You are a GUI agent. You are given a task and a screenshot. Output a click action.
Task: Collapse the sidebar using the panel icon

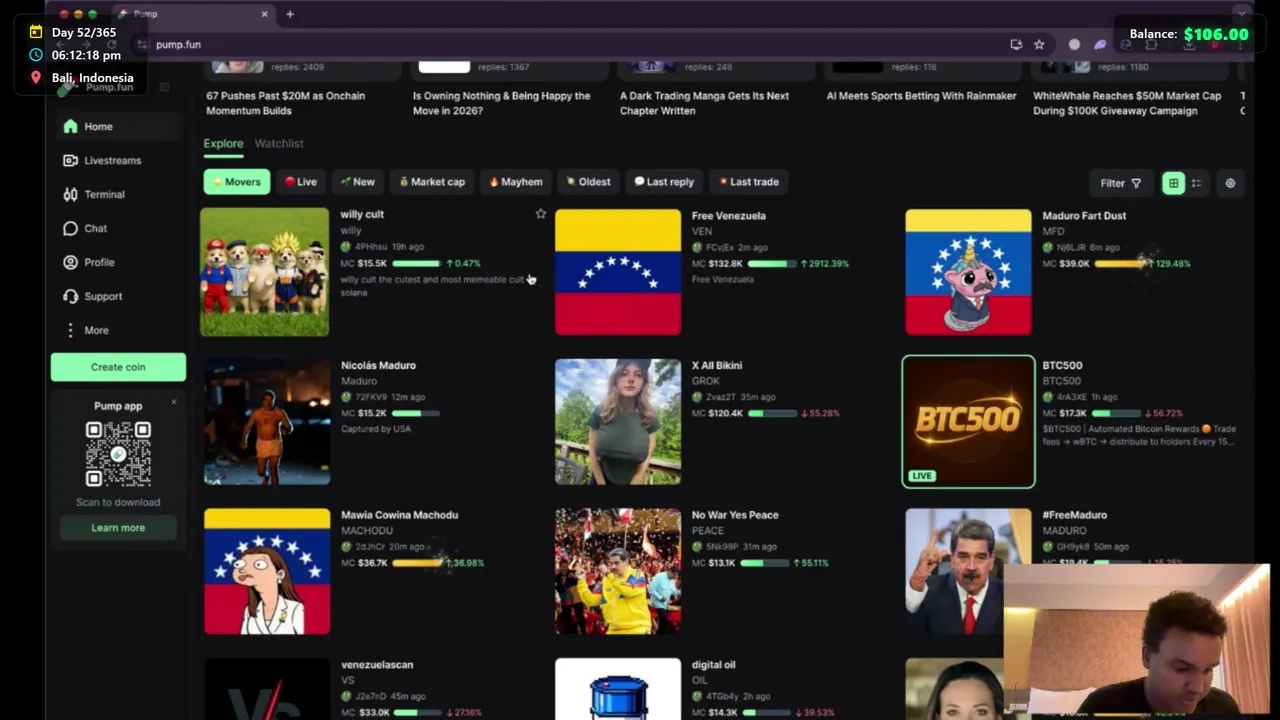[165, 87]
